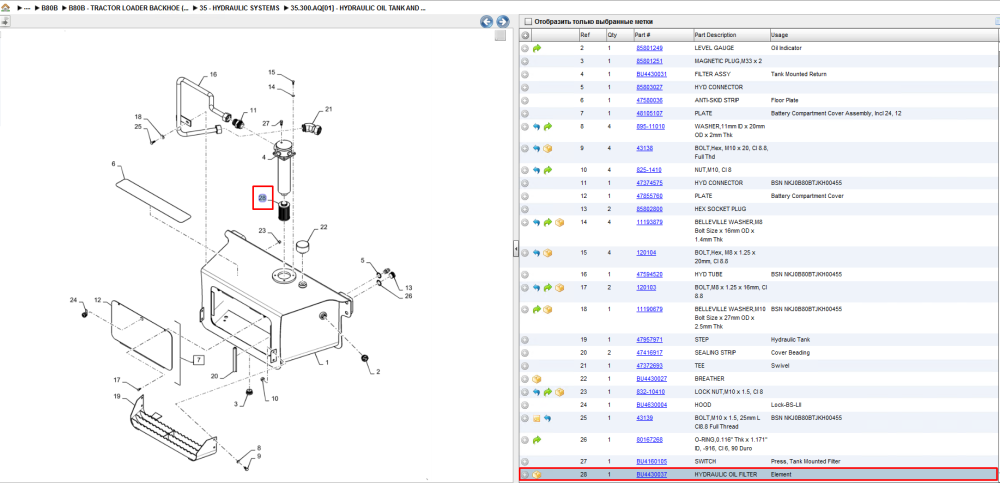1000x483 pixels.
Task: Toggle the gray selector for FILTER ASSY row
Action: pos(525,74)
